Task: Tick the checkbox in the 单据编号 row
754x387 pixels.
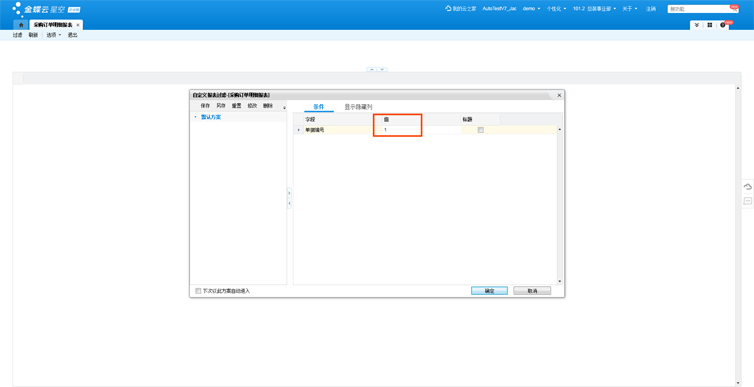Action: coord(480,130)
